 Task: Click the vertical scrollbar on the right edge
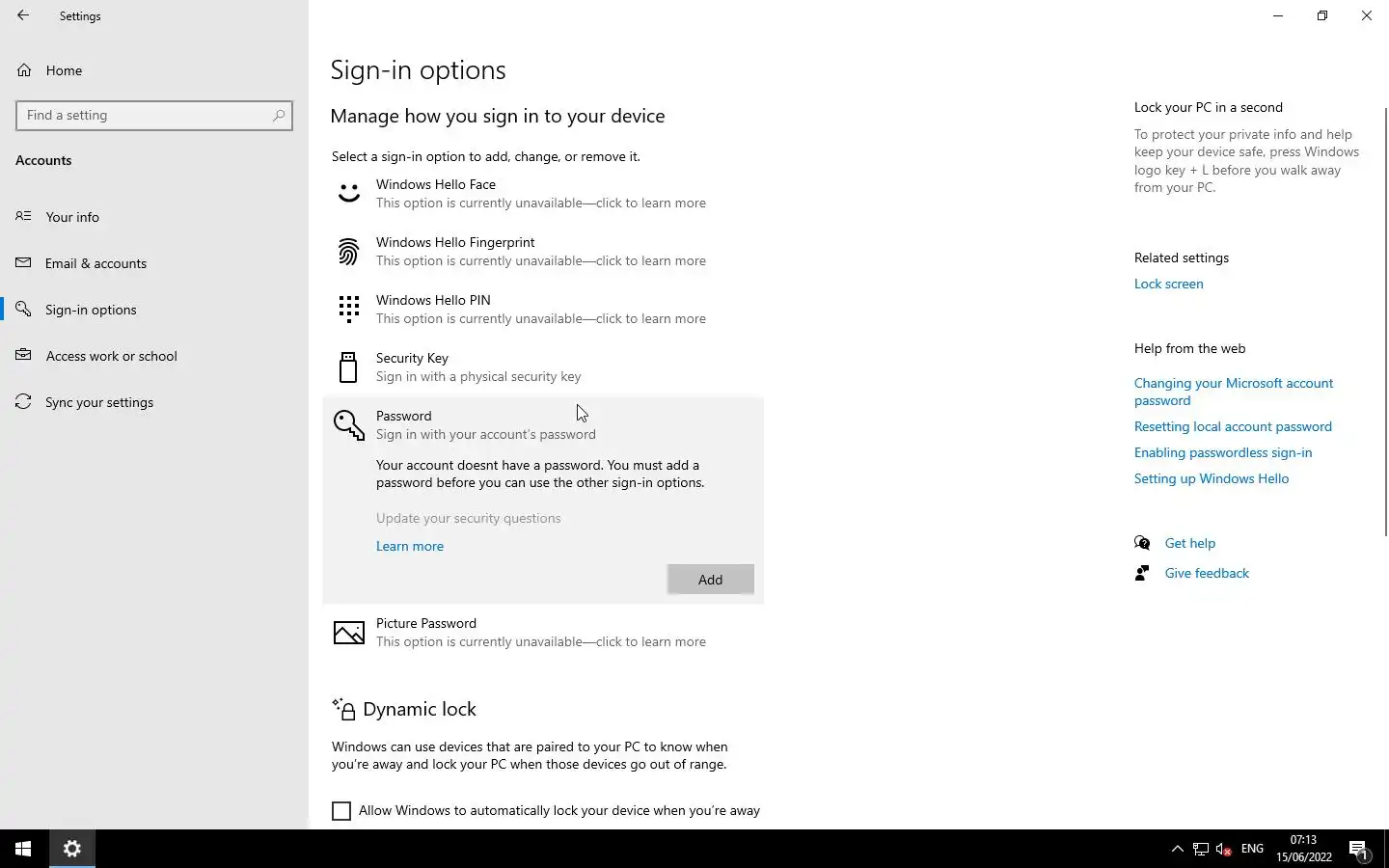click(1386, 321)
